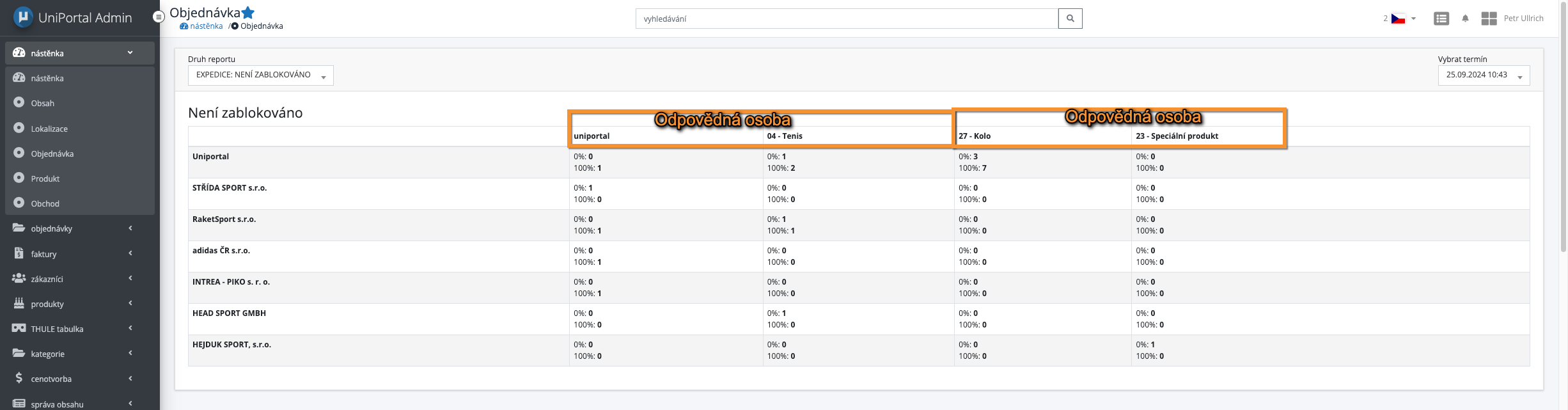The width and height of the screenshot is (1568, 410).
Task: Open nástěnka submenu item
Action: point(80,78)
